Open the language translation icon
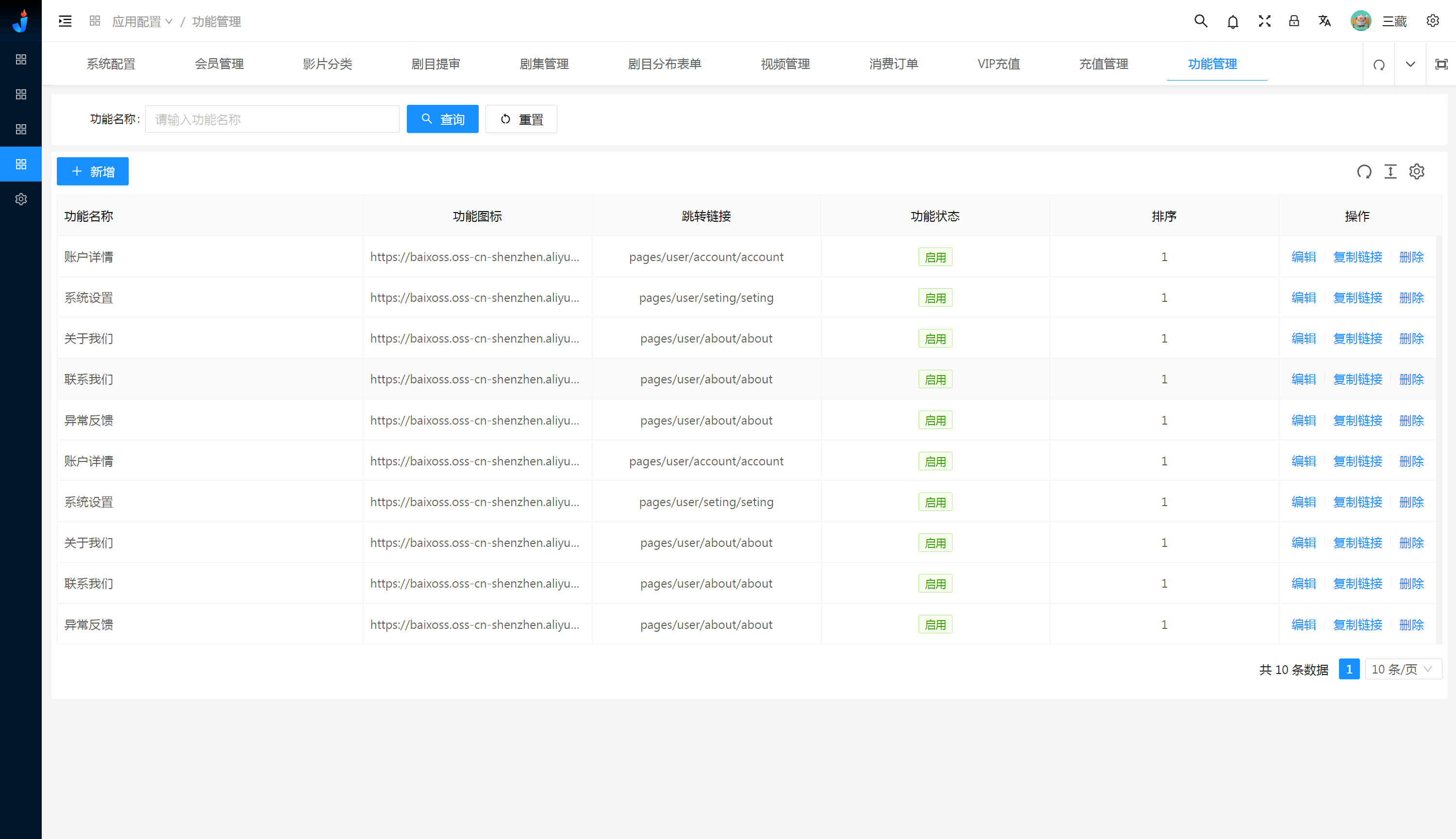The image size is (1456, 839). [x=1324, y=21]
